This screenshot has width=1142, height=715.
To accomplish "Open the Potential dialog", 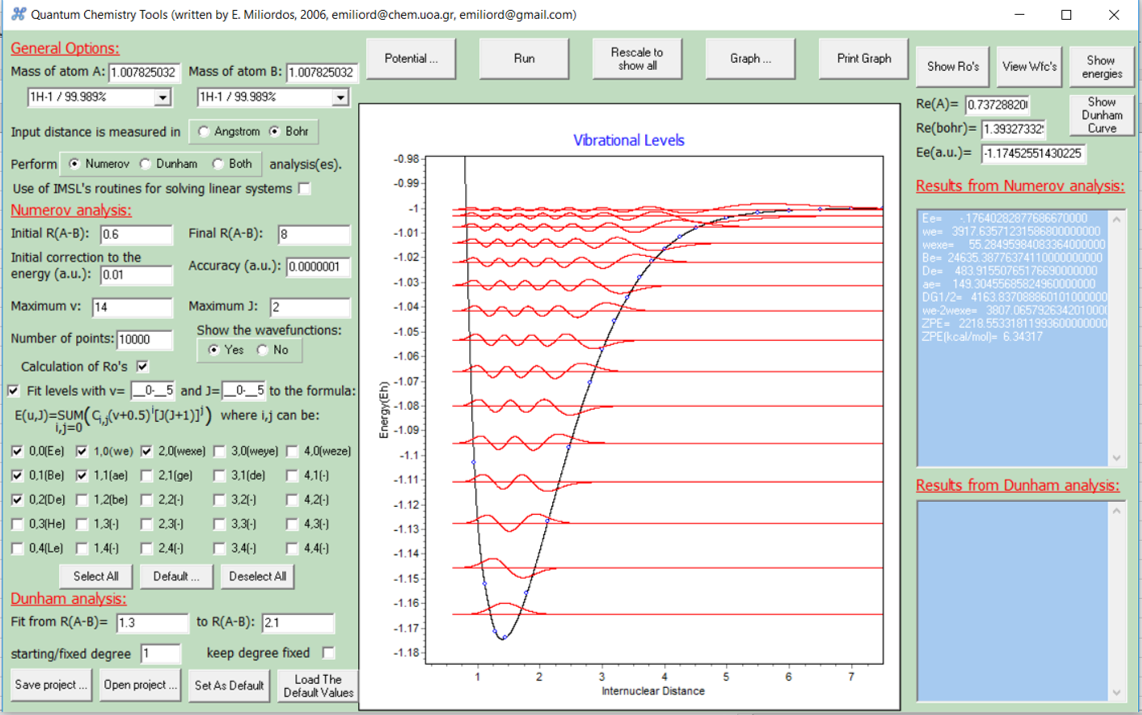I will click(410, 58).
